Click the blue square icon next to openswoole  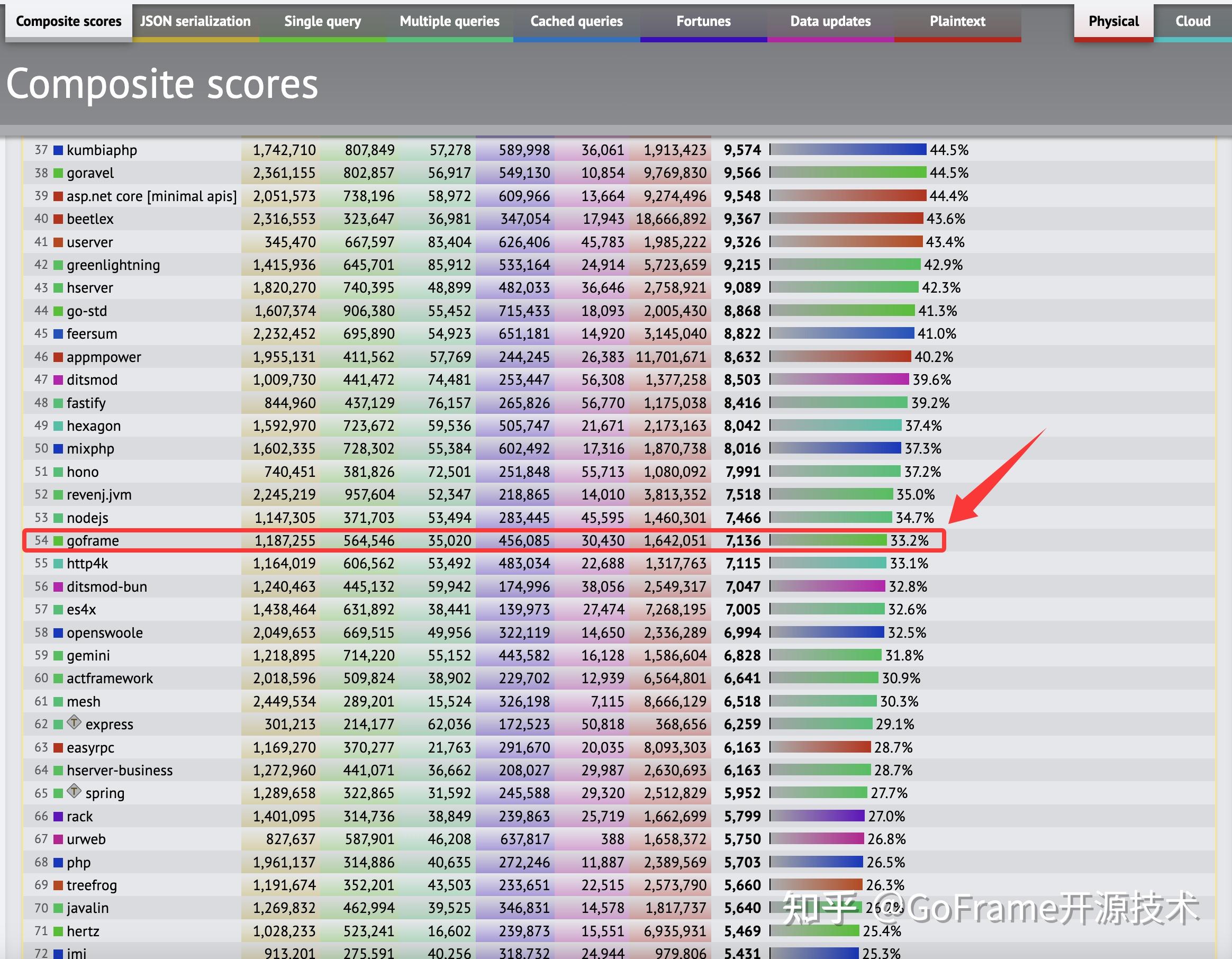click(58, 632)
